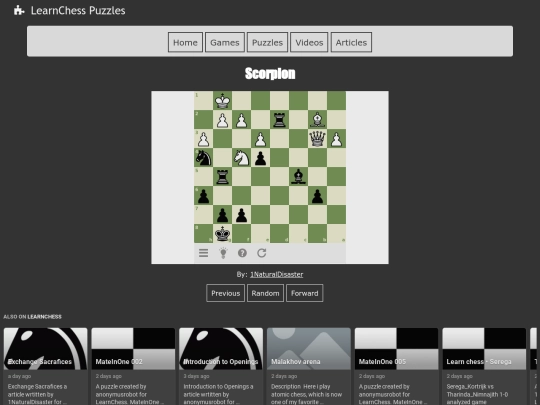Click the Introduction to Openings description text
Screen dimensions: 540x405
[218, 394]
